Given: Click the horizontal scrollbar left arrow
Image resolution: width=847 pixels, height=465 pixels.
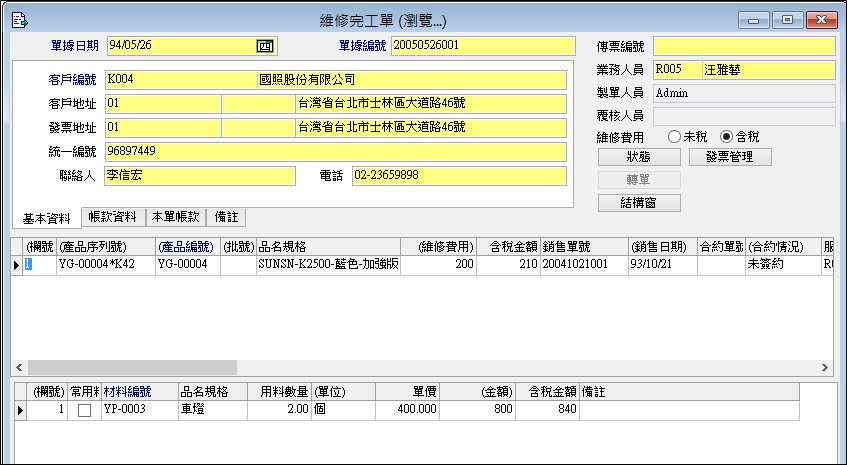Looking at the screenshot, I should (19, 368).
